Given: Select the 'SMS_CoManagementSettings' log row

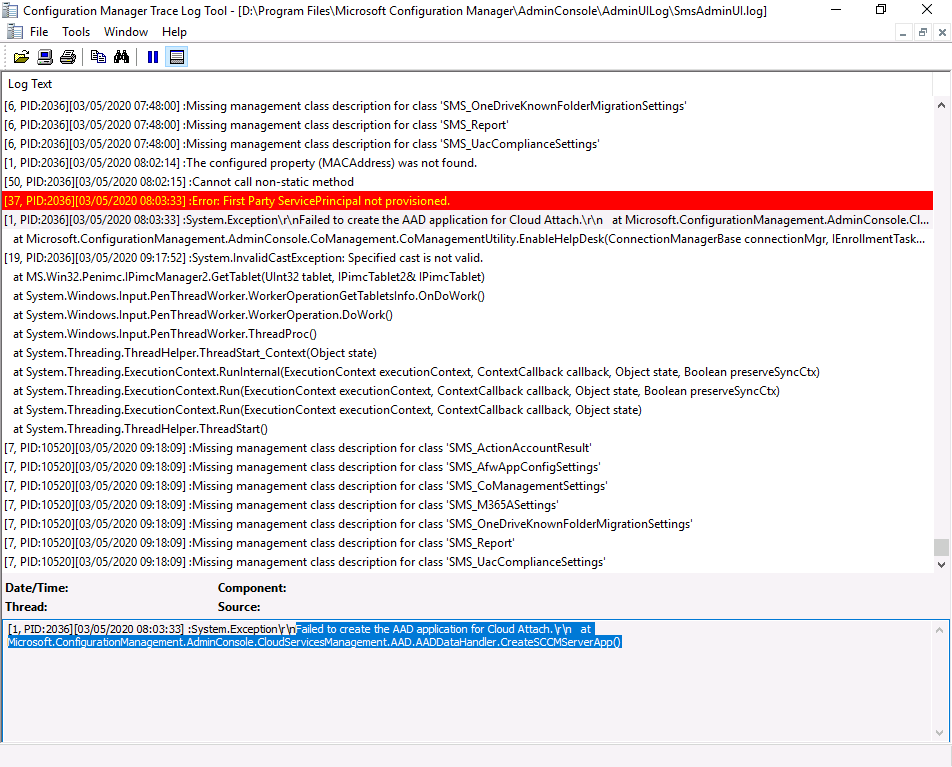Looking at the screenshot, I should (x=468, y=486).
